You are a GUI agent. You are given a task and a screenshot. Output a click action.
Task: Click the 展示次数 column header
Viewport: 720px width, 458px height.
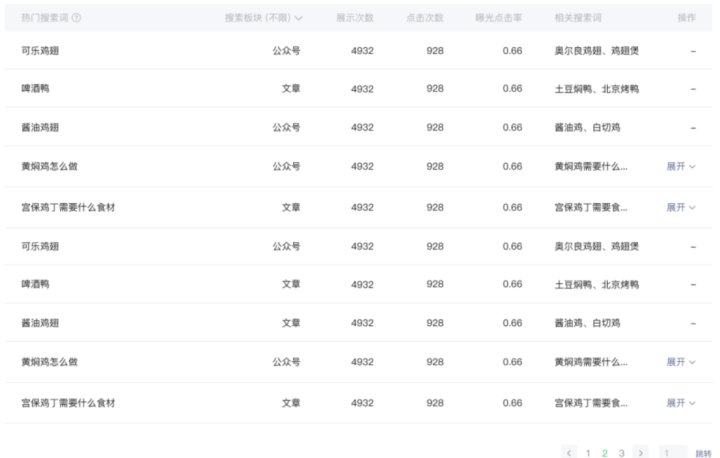click(x=354, y=18)
